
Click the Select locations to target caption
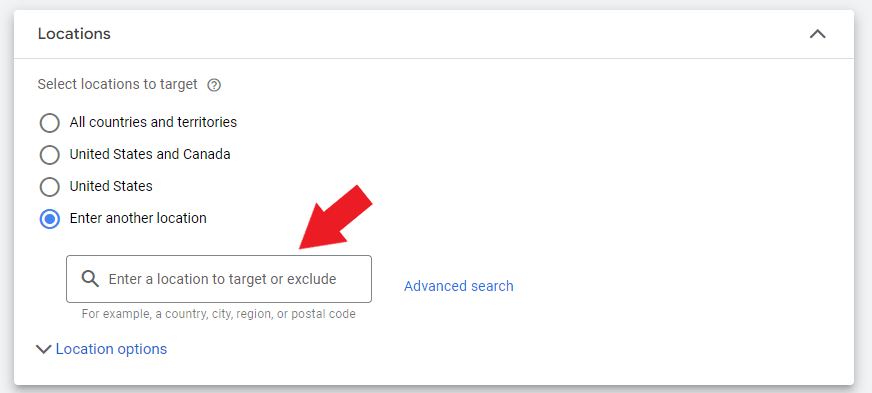tap(117, 84)
